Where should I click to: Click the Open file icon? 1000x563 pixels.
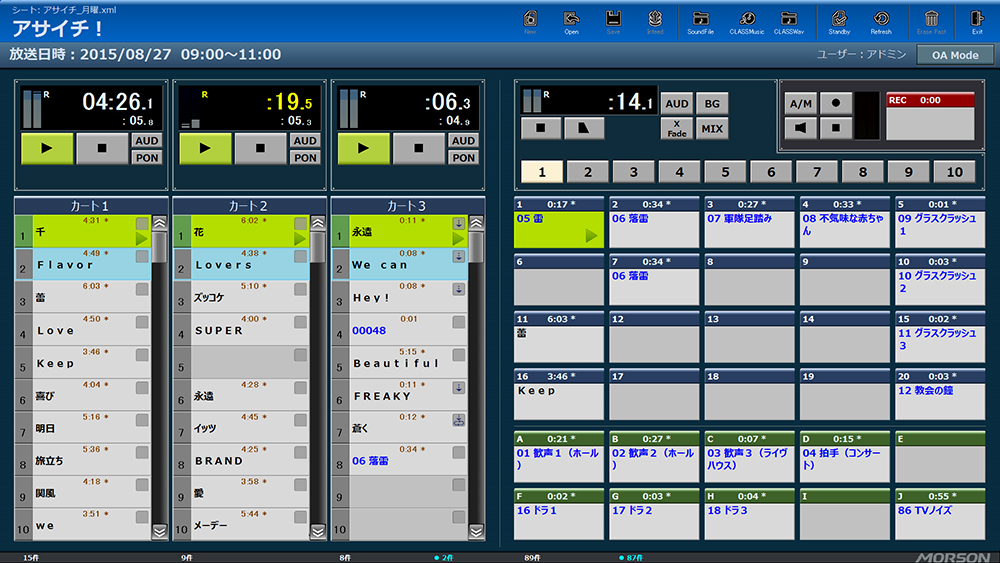tap(571, 20)
